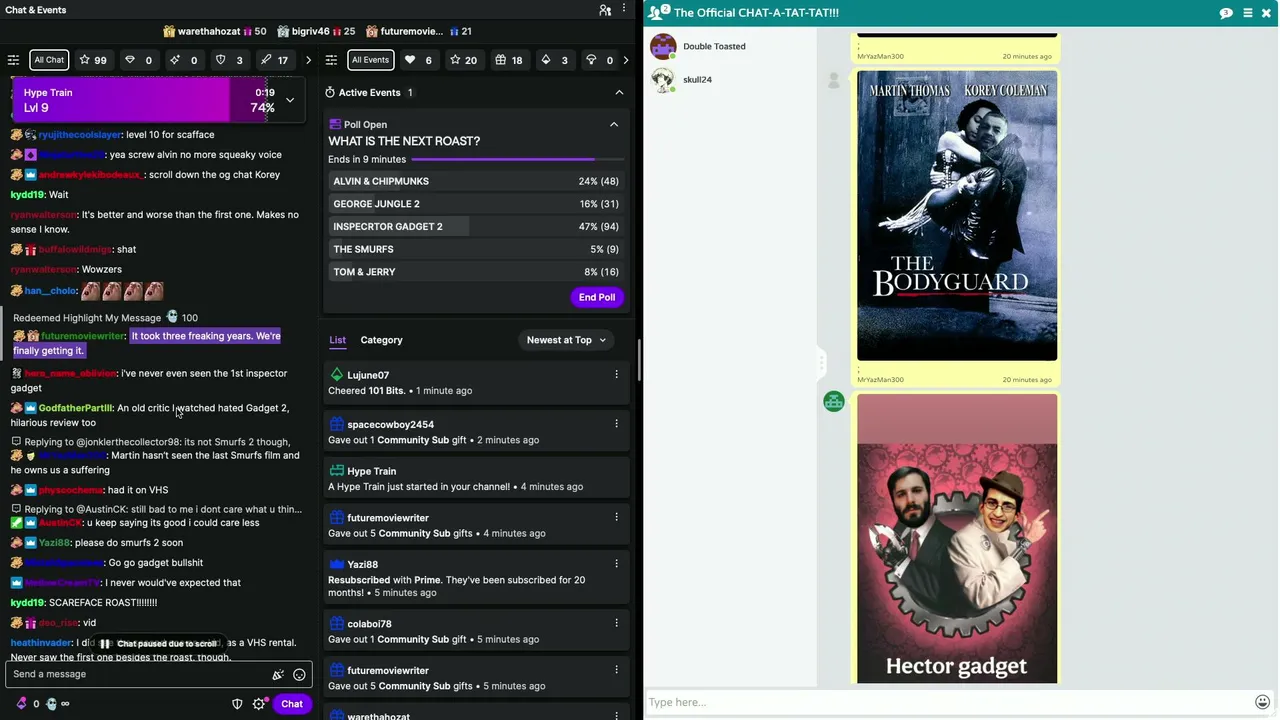The image size is (1280, 720).
Task: Open Chat & Events more options menu
Action: pyautogui.click(x=624, y=10)
